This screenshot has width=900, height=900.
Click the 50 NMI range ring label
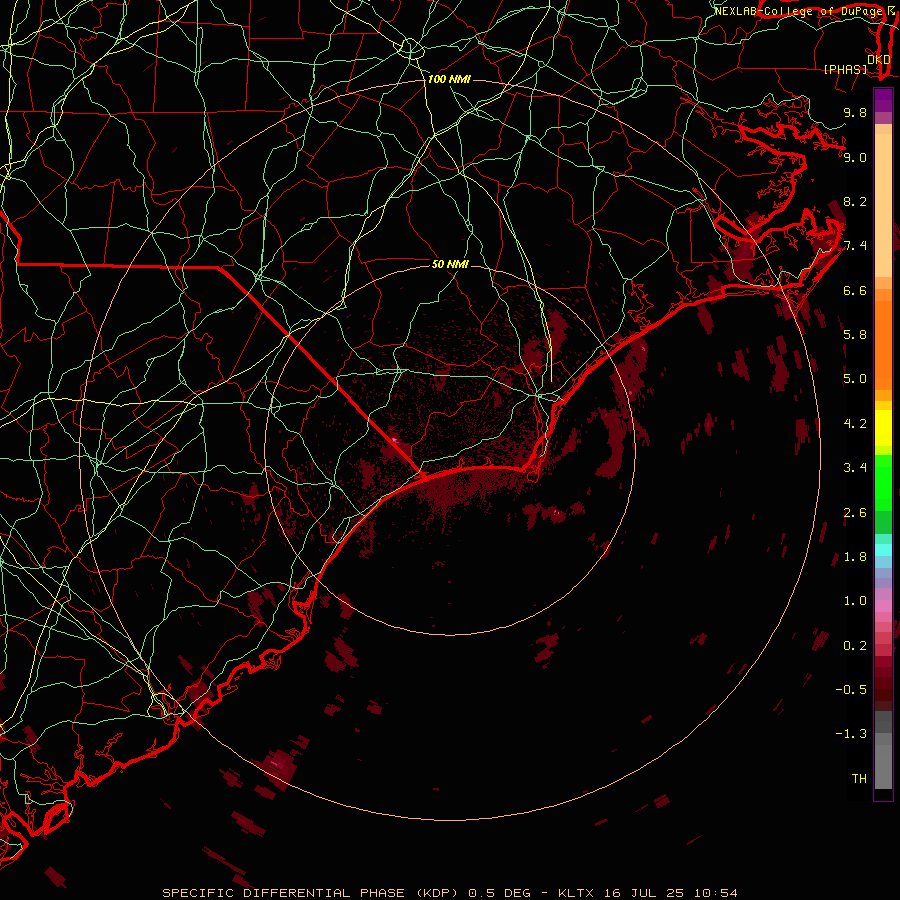coord(450,264)
